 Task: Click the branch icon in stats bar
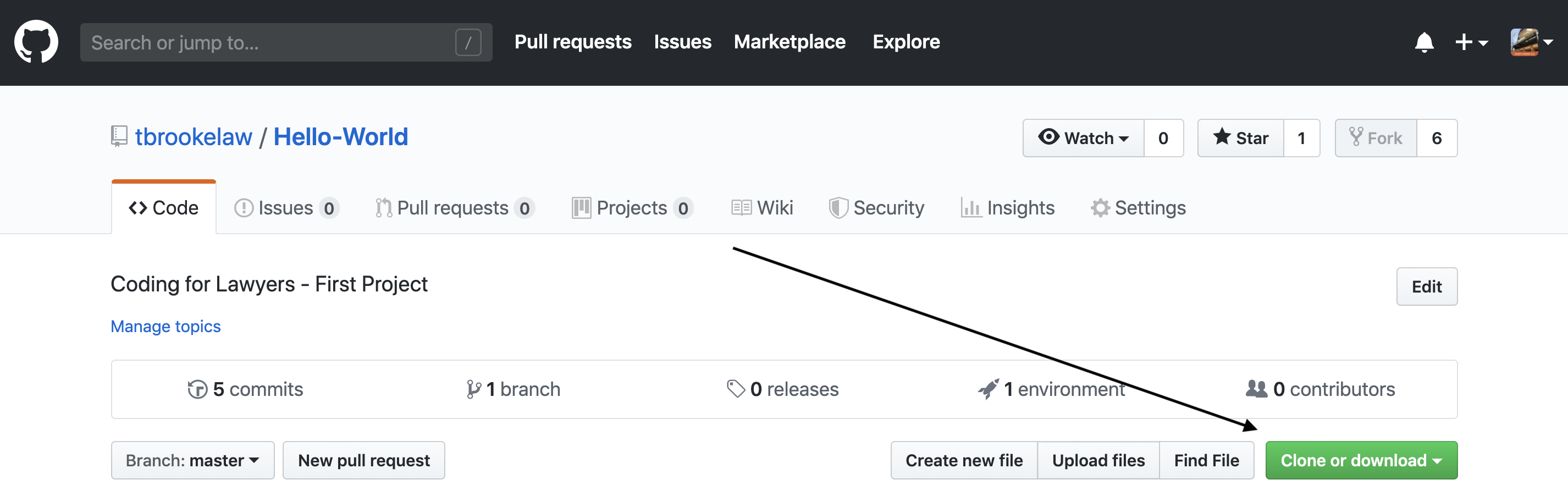(473, 389)
